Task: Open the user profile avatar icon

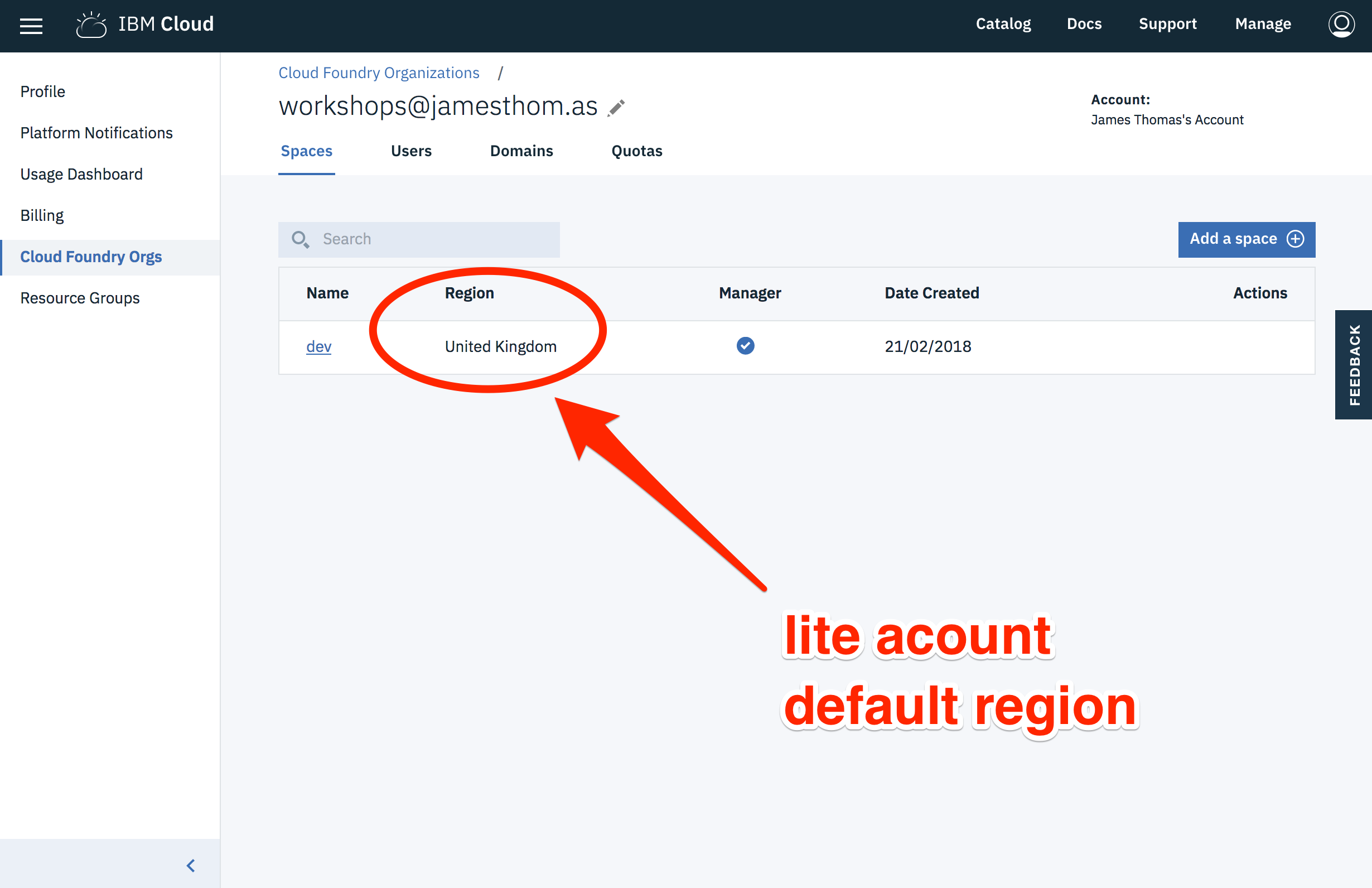Action: click(x=1341, y=24)
